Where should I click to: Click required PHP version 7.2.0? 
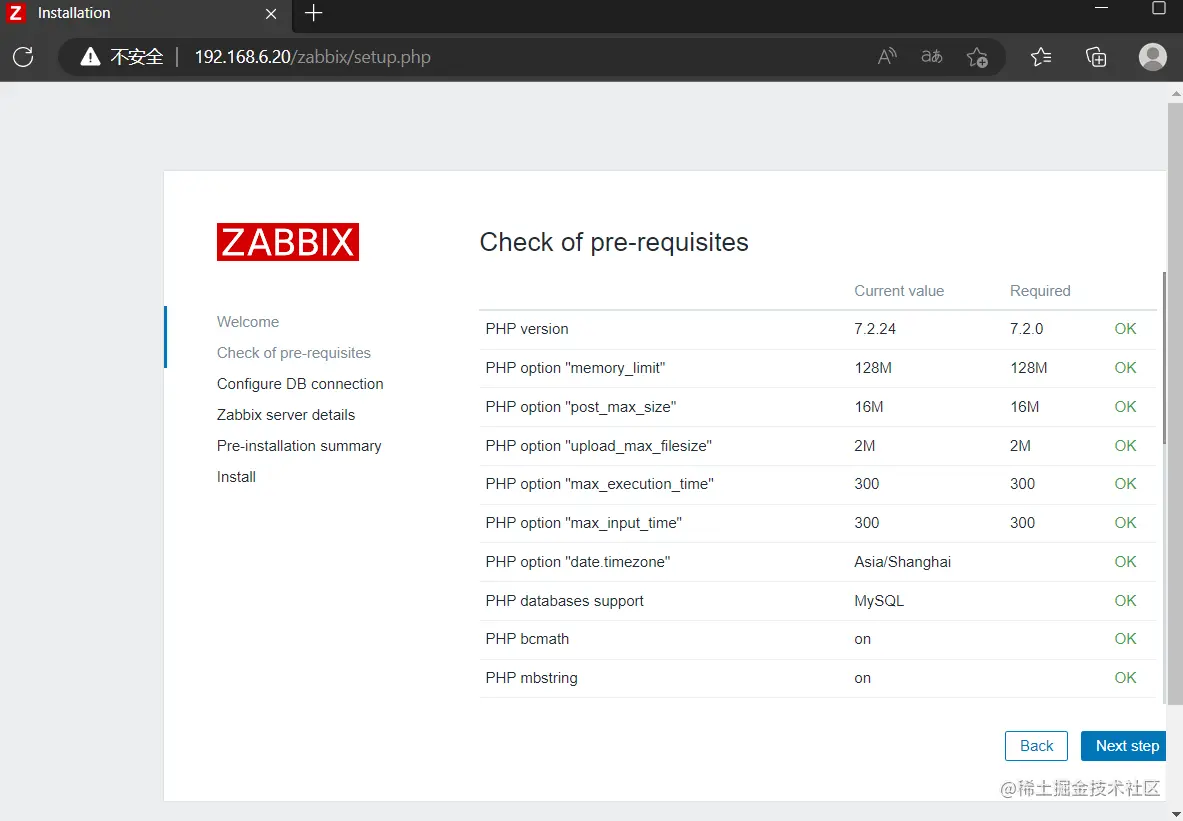pos(1026,328)
